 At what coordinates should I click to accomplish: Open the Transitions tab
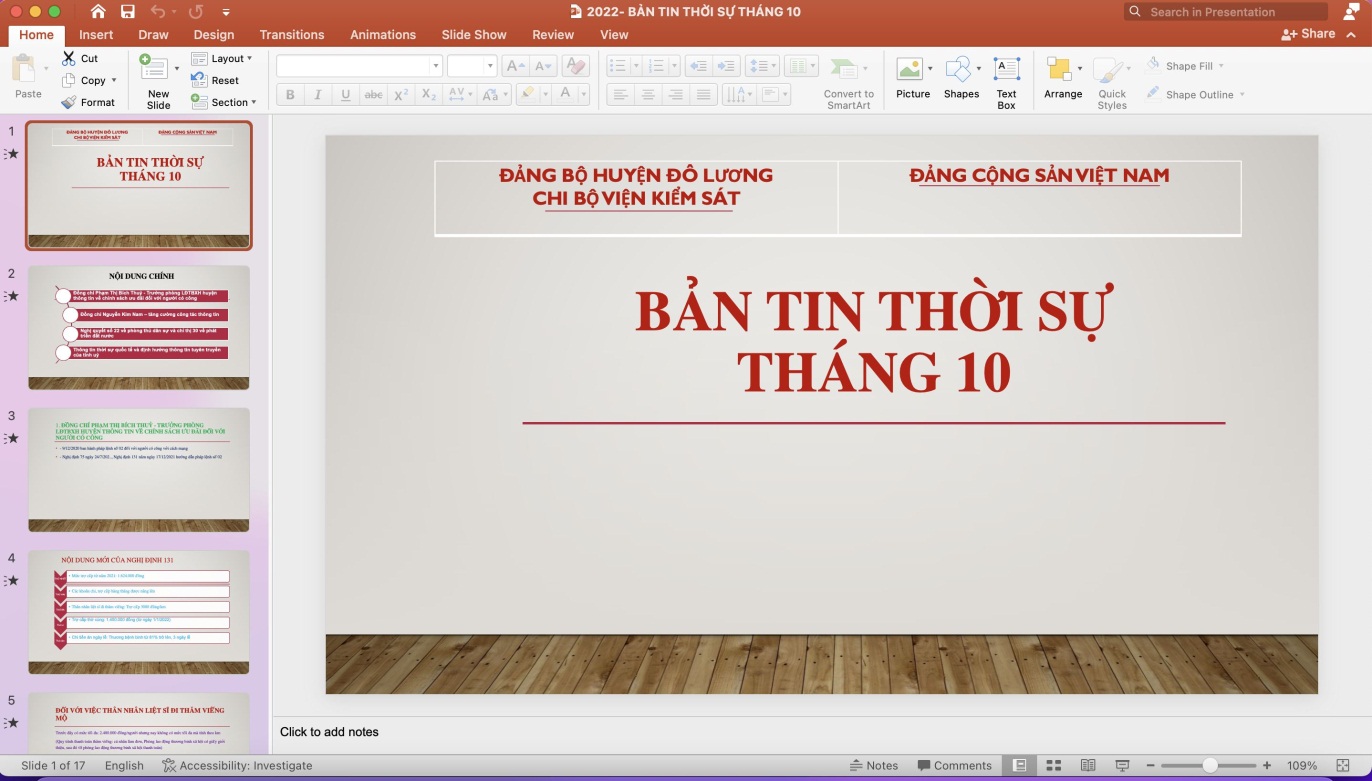(x=292, y=34)
